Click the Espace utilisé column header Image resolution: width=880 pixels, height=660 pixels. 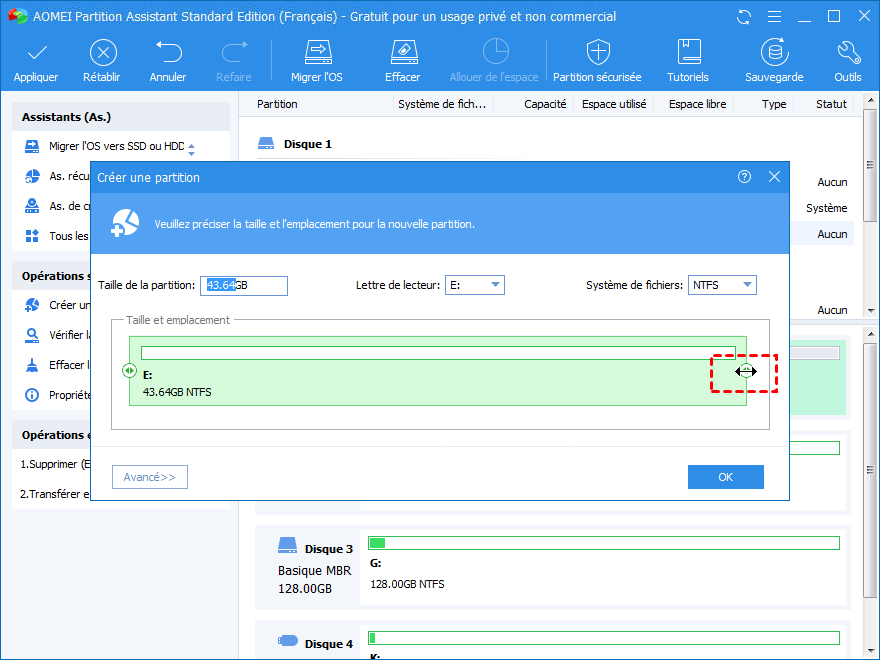pos(614,104)
